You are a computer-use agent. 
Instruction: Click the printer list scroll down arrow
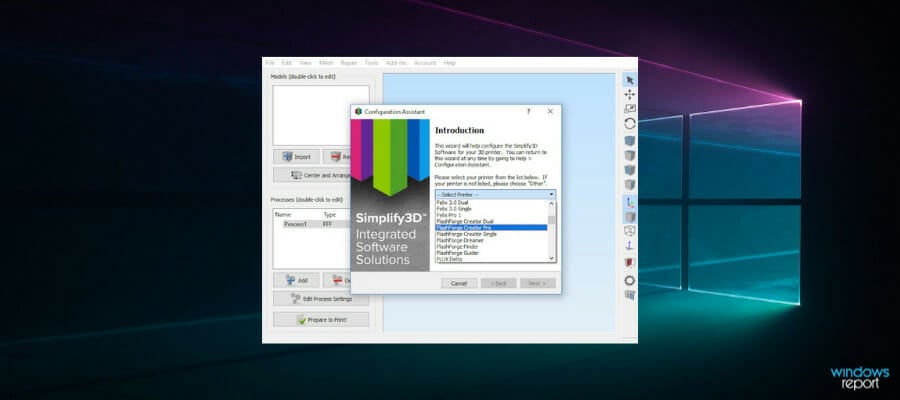tap(552, 259)
